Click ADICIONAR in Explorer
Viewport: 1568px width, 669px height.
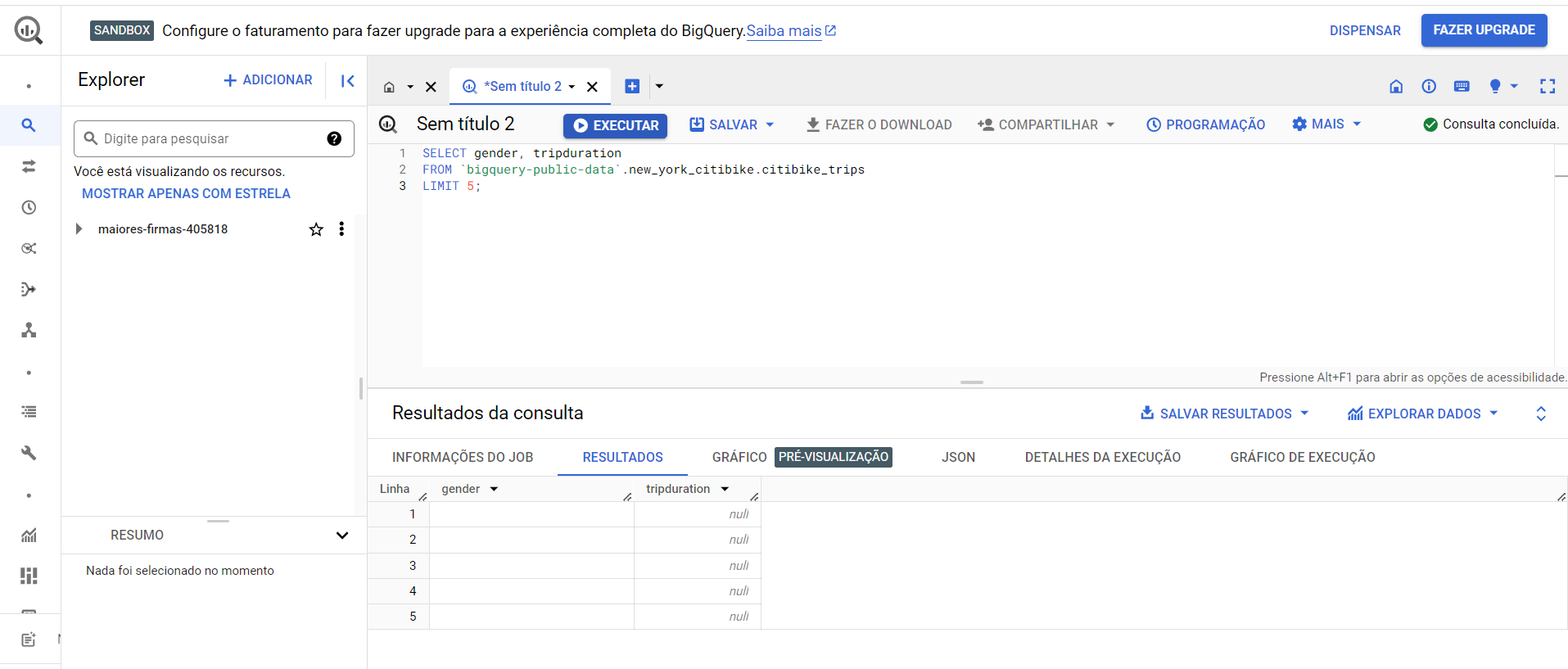[268, 80]
